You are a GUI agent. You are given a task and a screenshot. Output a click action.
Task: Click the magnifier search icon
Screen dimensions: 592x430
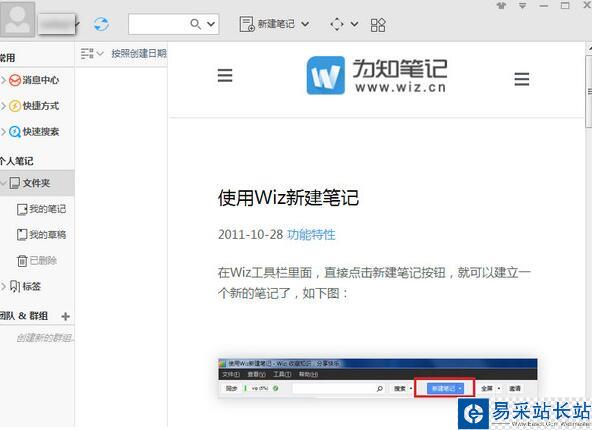(195, 24)
